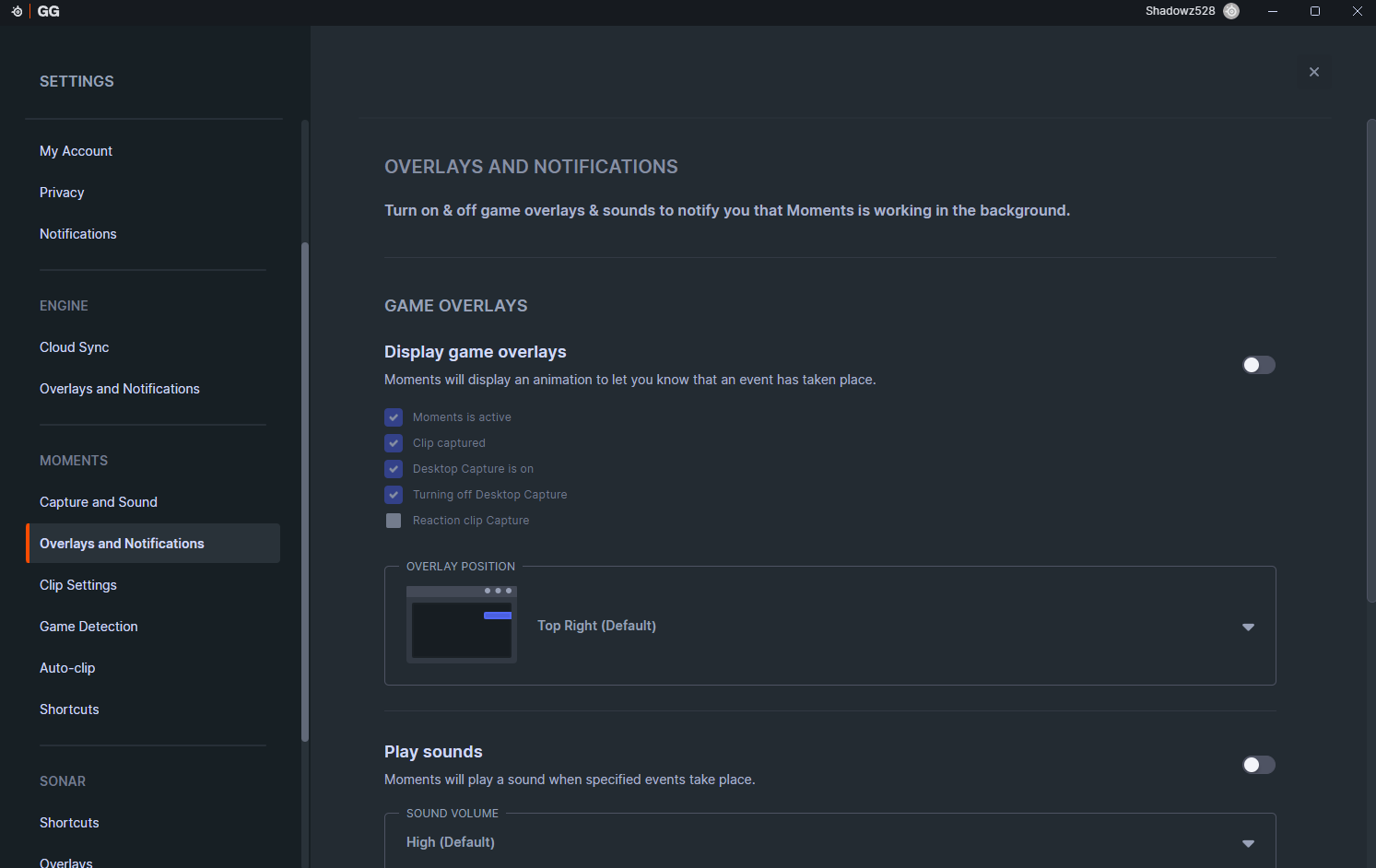Close the settings panel with X
Image resolution: width=1376 pixels, height=868 pixels.
pos(1314,72)
